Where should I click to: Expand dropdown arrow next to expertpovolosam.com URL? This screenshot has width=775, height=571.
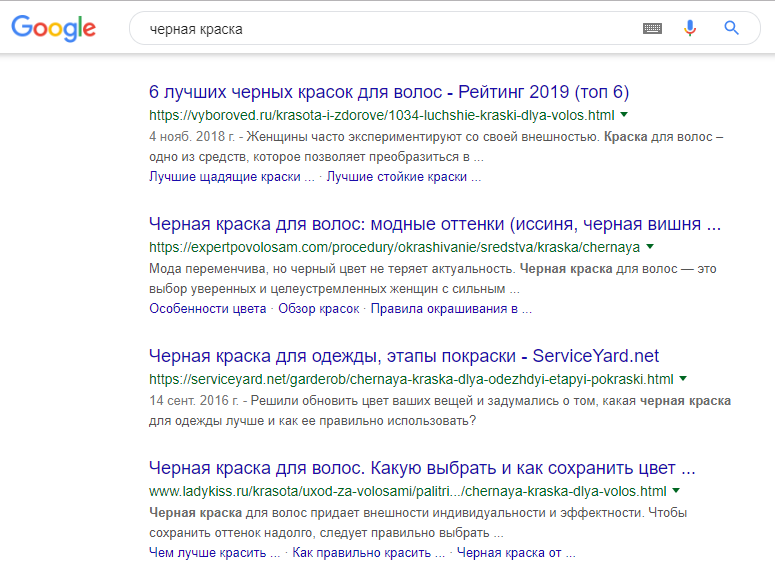[x=650, y=246]
